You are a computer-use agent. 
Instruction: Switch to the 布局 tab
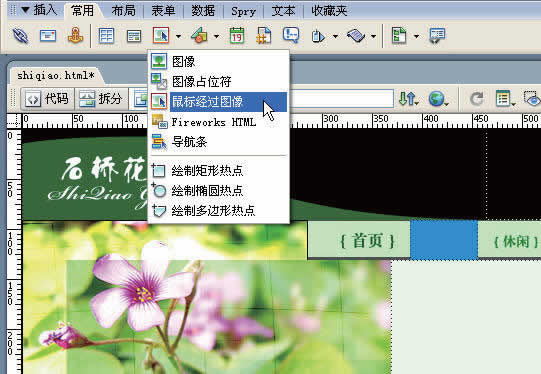point(123,11)
